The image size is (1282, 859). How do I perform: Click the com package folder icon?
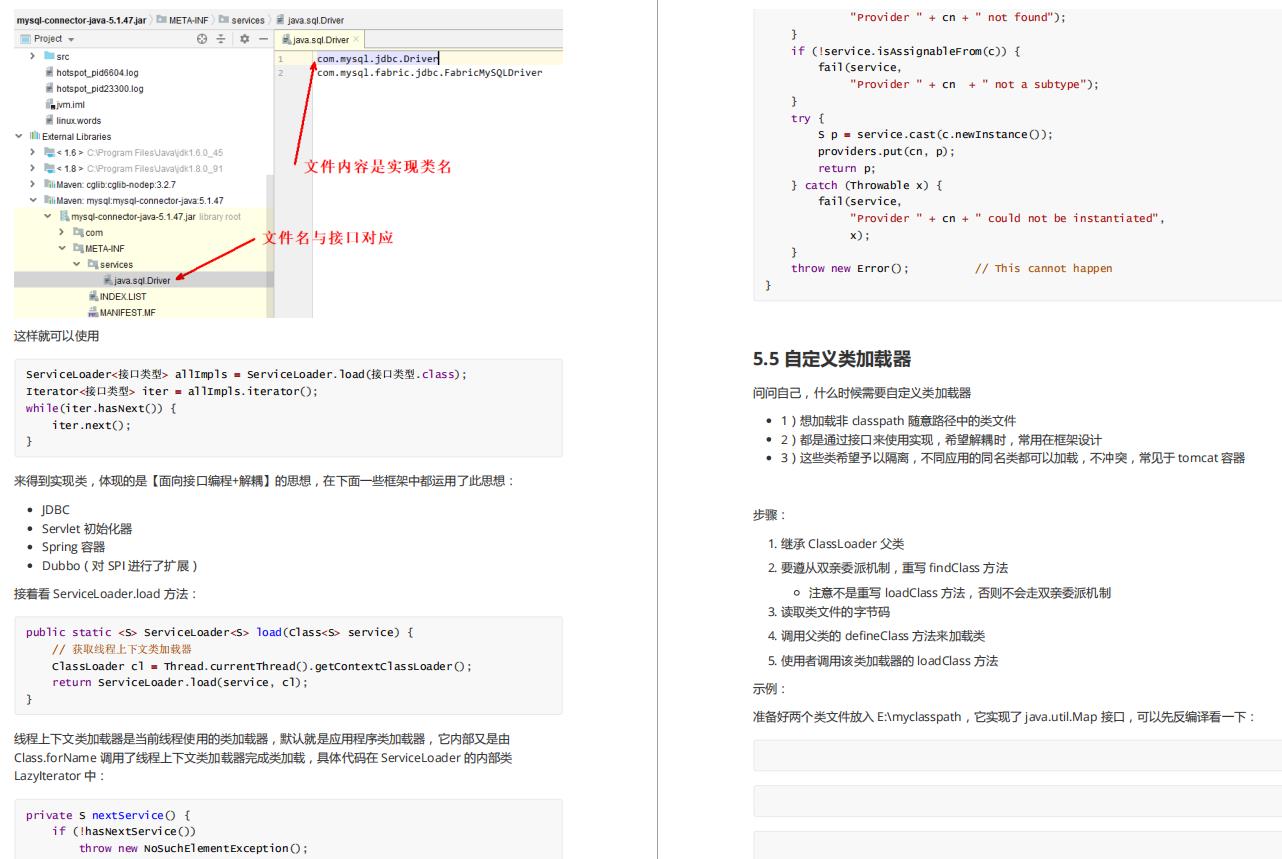(x=77, y=232)
